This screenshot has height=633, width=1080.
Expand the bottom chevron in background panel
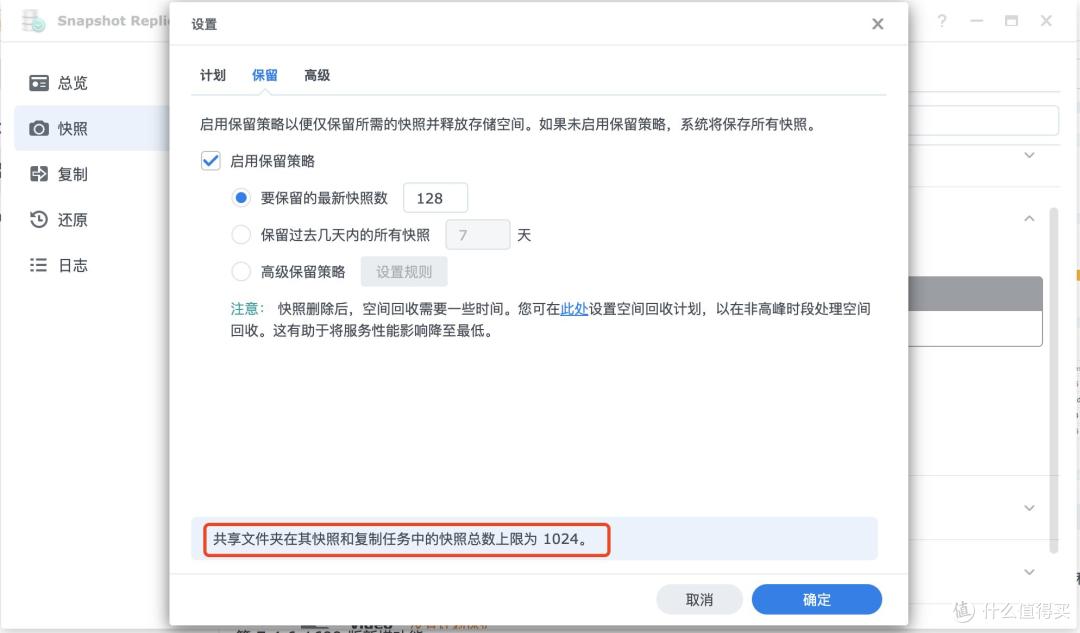tap(1029, 572)
